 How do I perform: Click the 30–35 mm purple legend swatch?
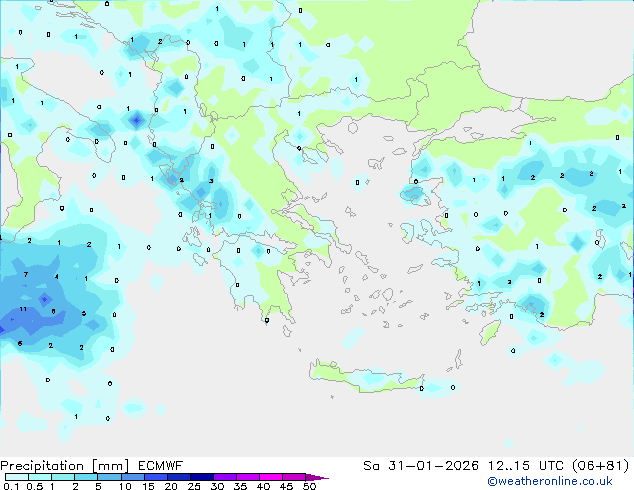225,477
